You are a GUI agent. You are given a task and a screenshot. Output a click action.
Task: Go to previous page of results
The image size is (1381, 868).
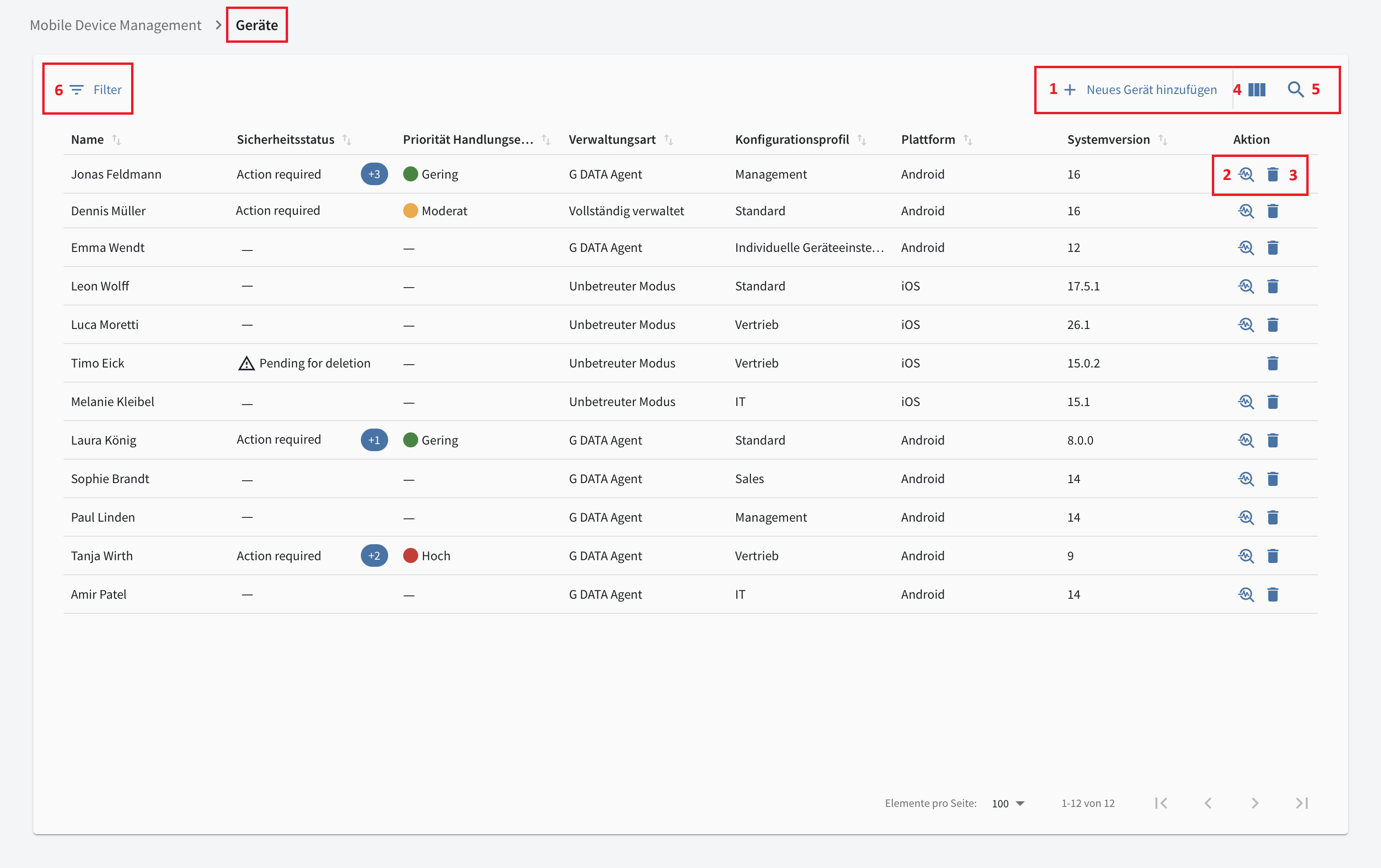[1209, 803]
